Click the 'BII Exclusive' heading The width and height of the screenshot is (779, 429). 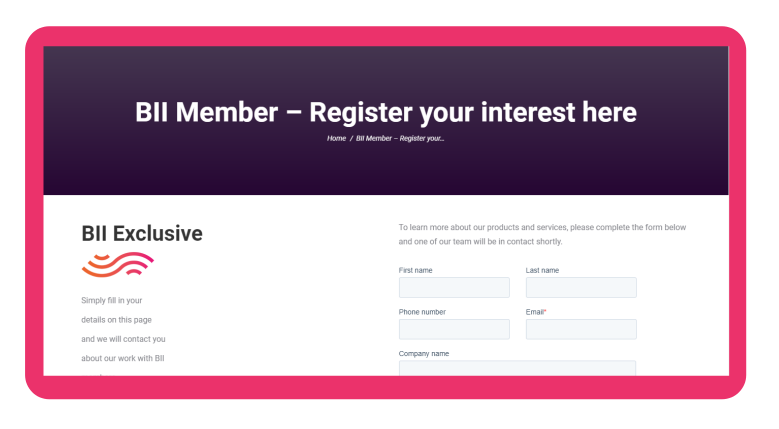point(142,233)
